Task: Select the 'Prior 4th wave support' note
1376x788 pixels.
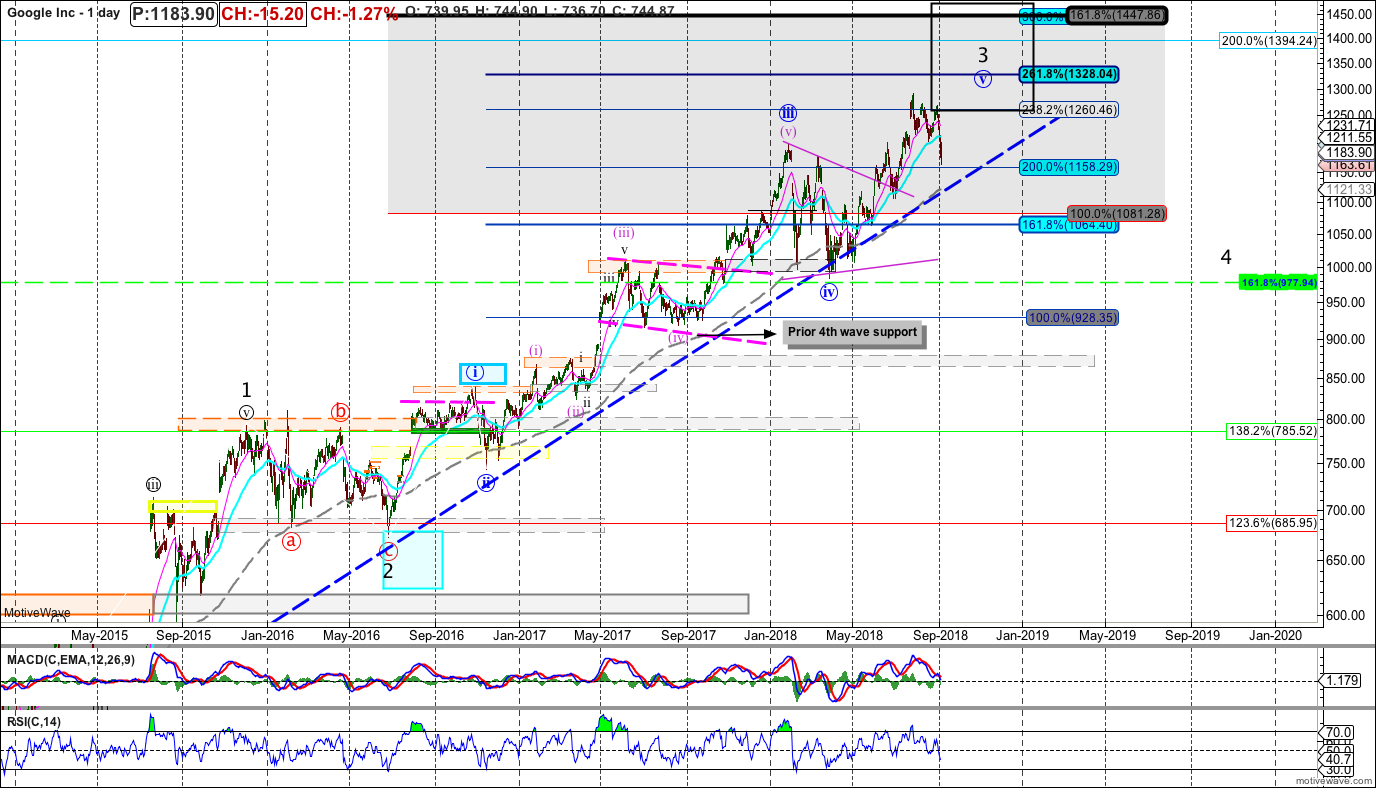Action: (x=853, y=333)
